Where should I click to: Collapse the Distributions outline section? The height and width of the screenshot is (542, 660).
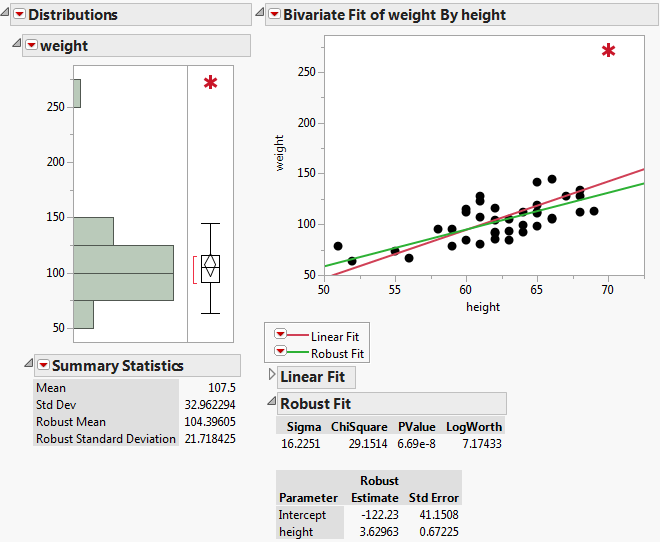tap(6, 15)
